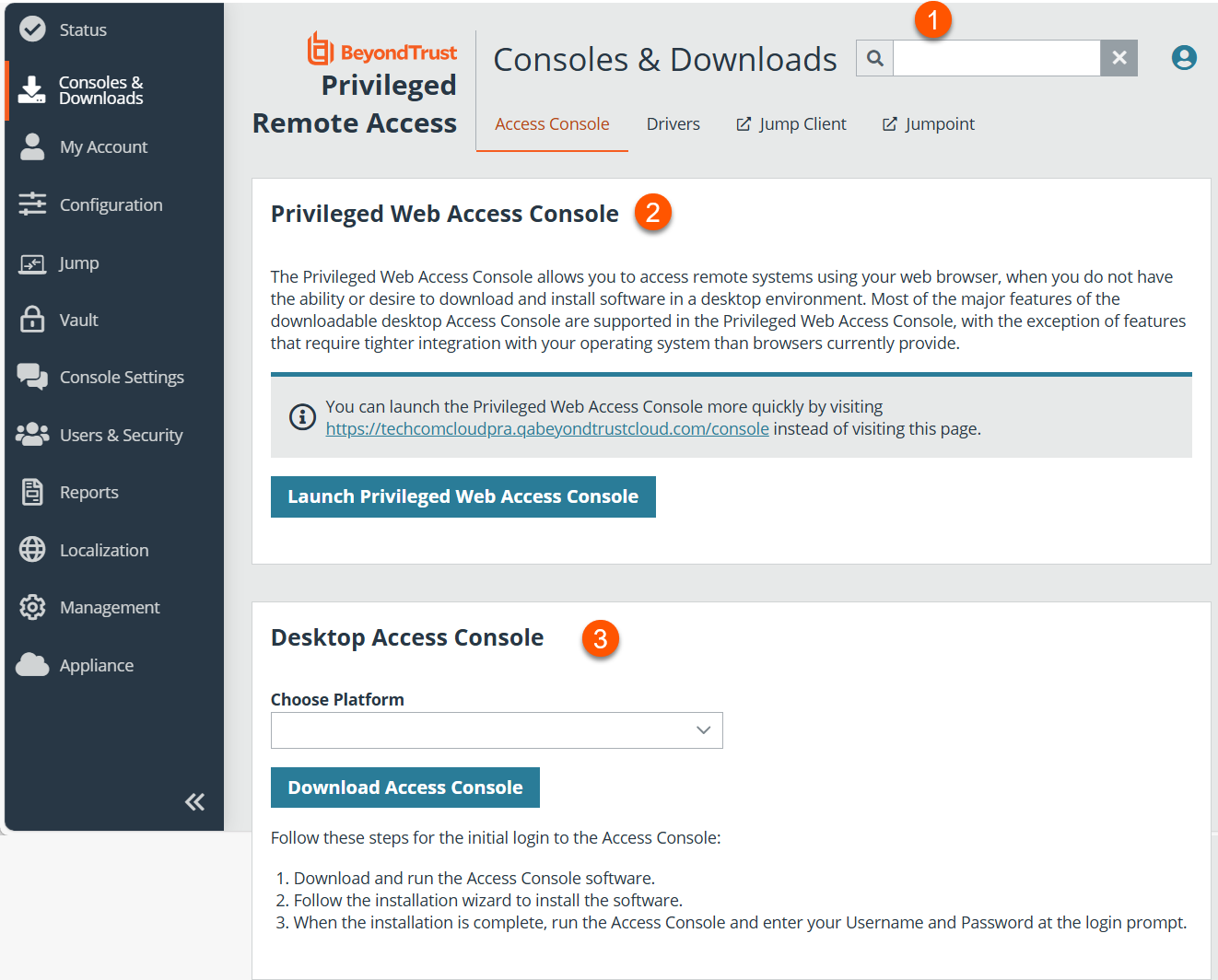Open Console Settings from the sidebar

click(122, 378)
